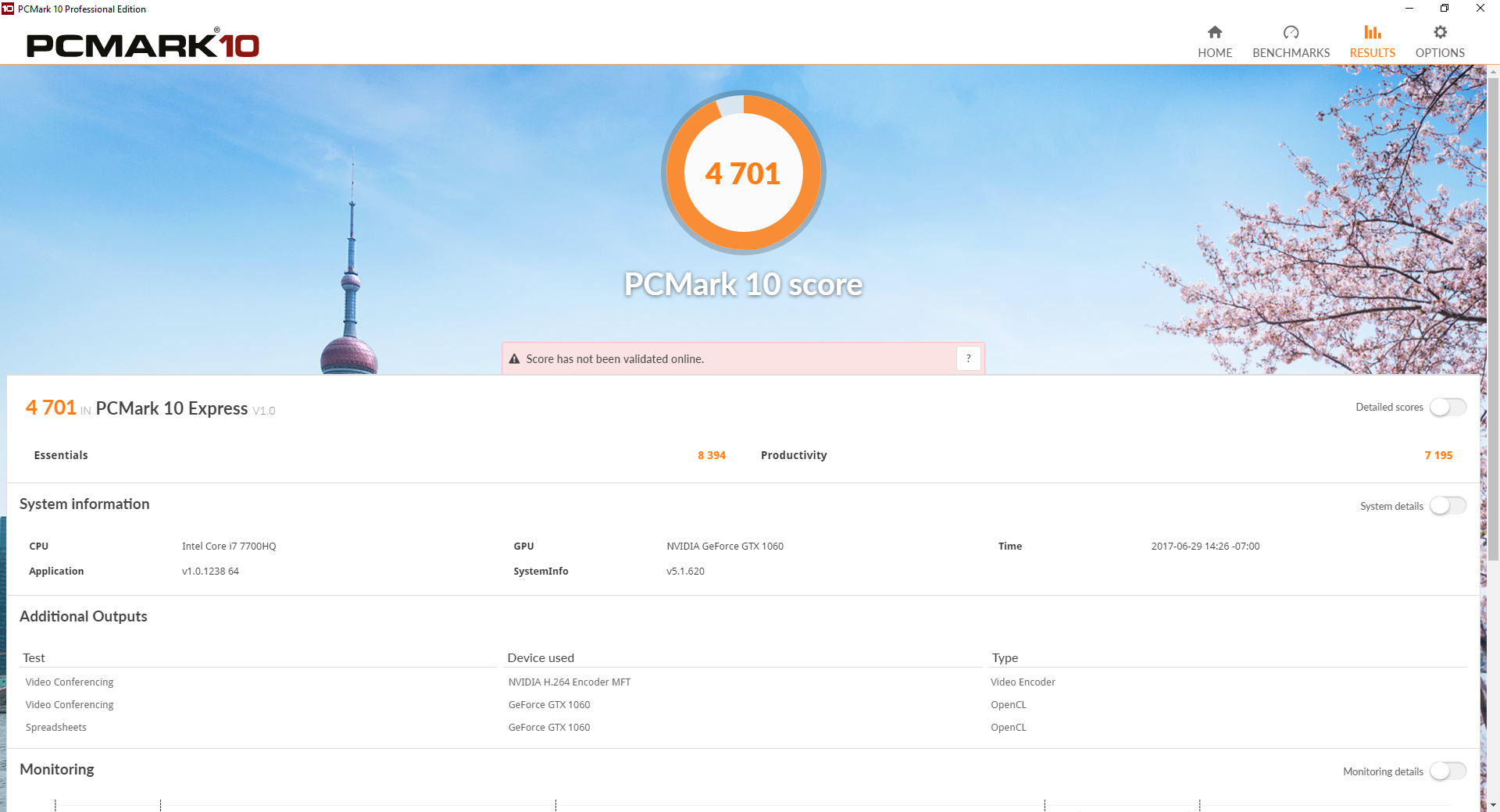Switch to the RESULTS tab

tap(1373, 42)
